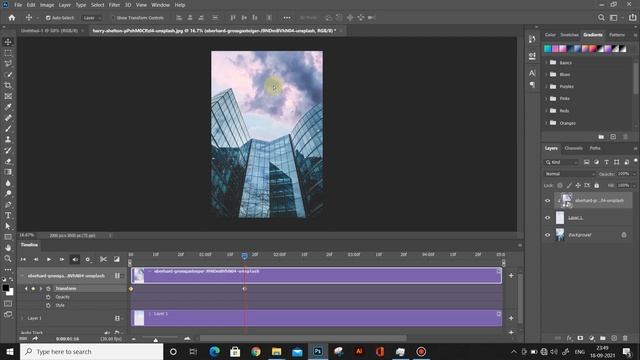This screenshot has width=640, height=360.
Task: Add media to the first video track
Action: click(511, 276)
